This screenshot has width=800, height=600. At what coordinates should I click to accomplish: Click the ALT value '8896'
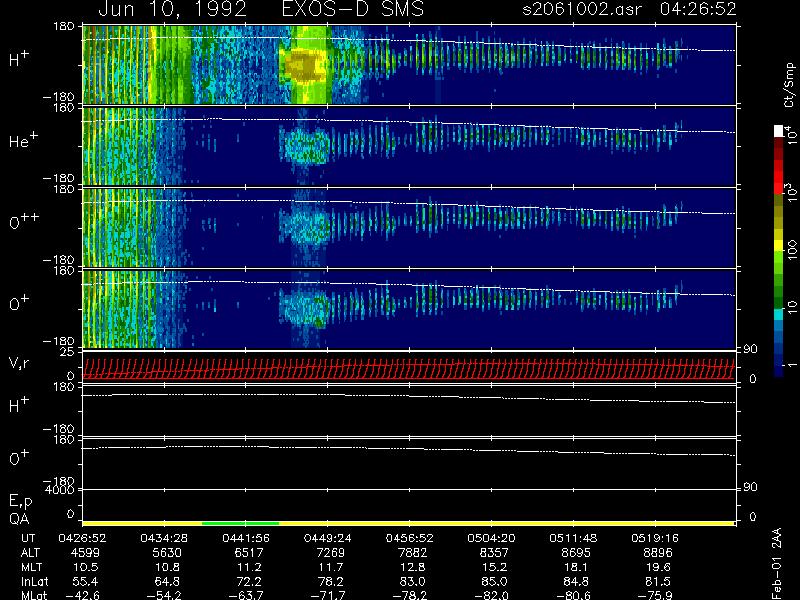[x=658, y=553]
